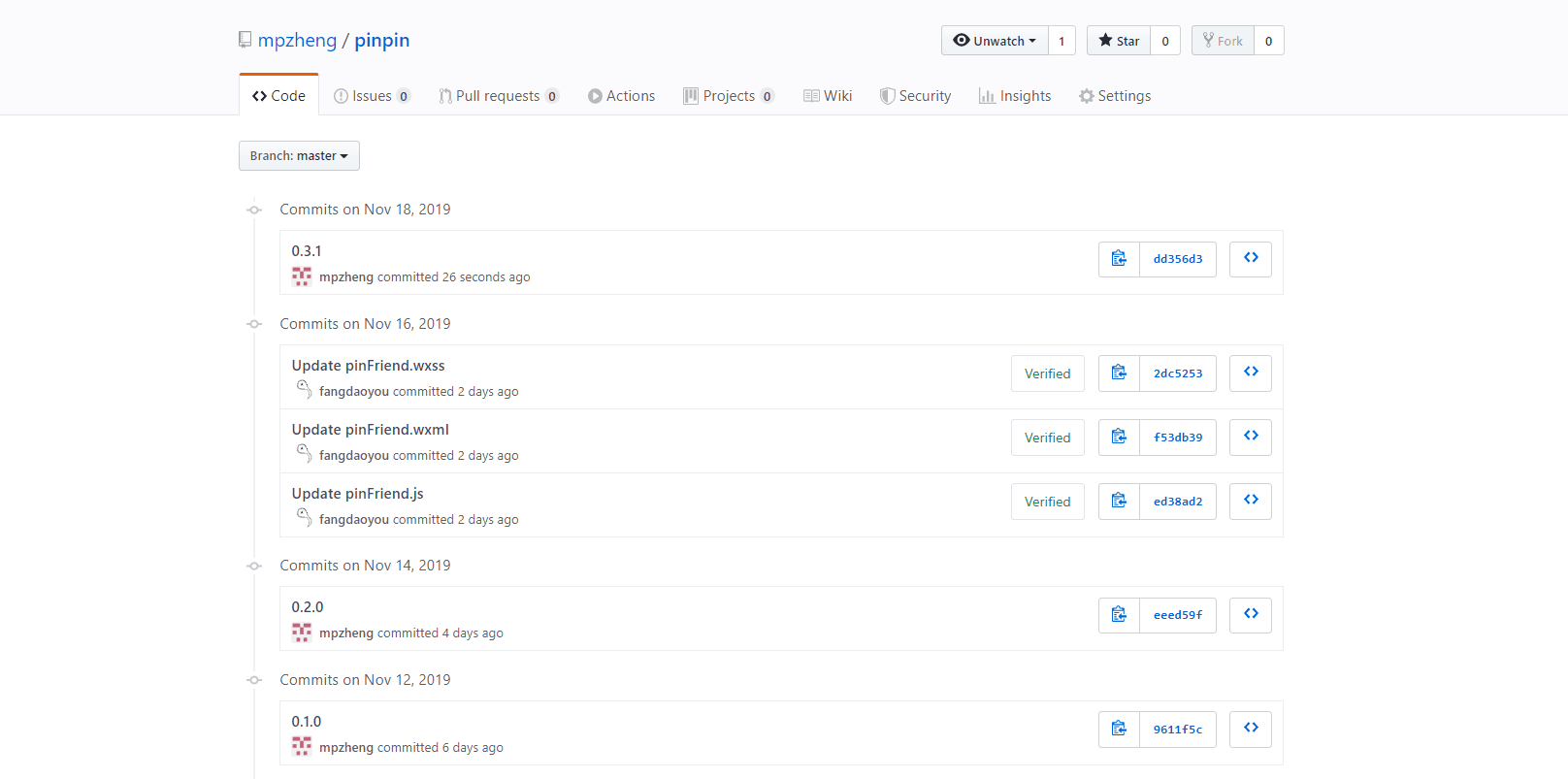Open the Branch: master dropdown

(299, 156)
